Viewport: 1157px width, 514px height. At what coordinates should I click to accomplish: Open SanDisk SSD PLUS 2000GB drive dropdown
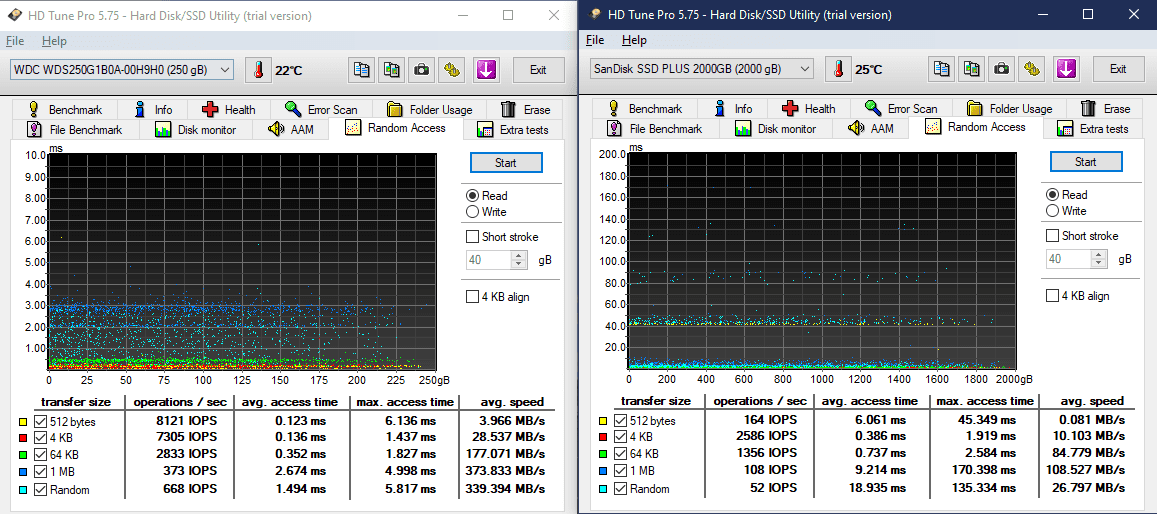pos(702,69)
